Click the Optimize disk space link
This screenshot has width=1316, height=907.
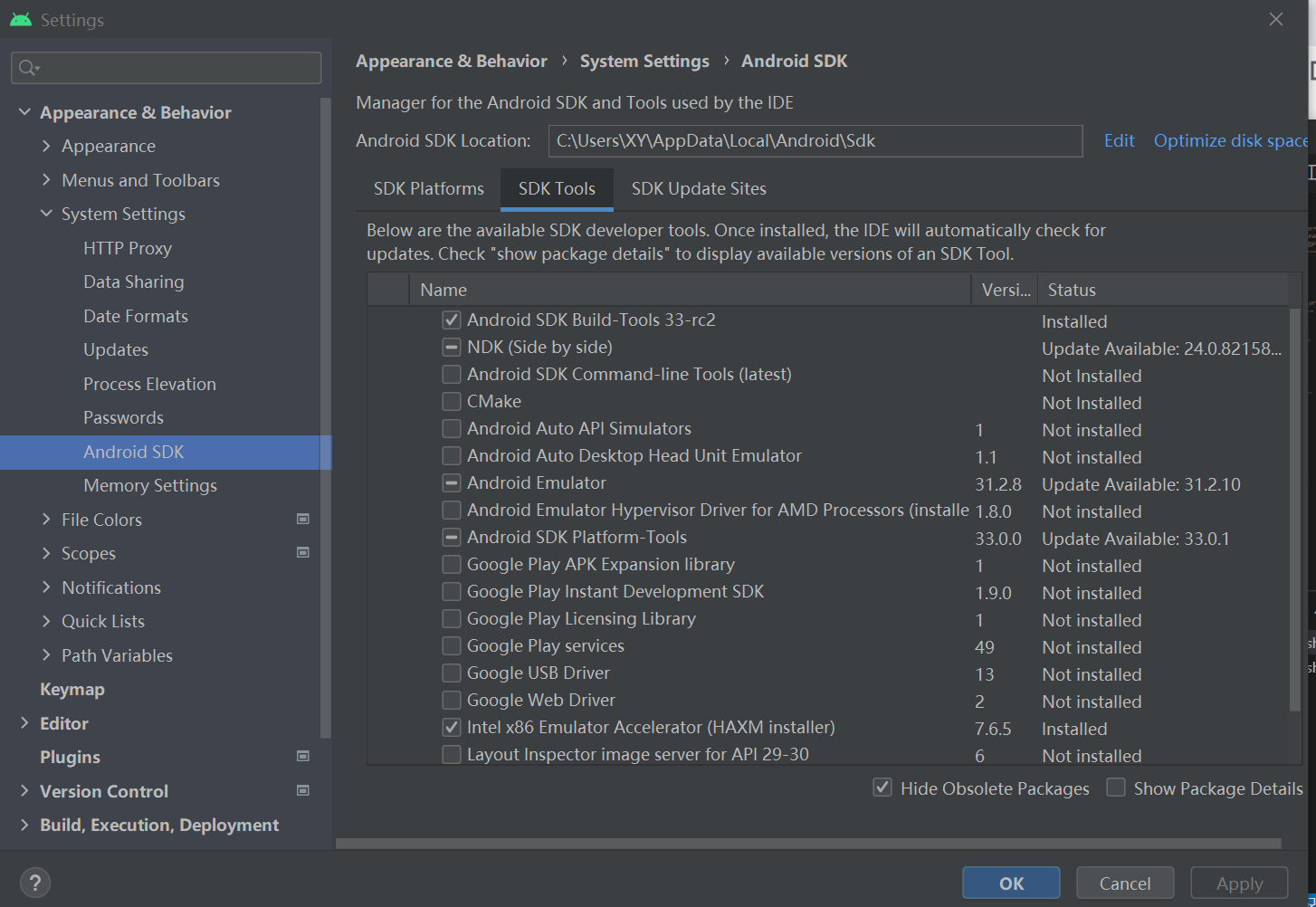click(x=1230, y=140)
